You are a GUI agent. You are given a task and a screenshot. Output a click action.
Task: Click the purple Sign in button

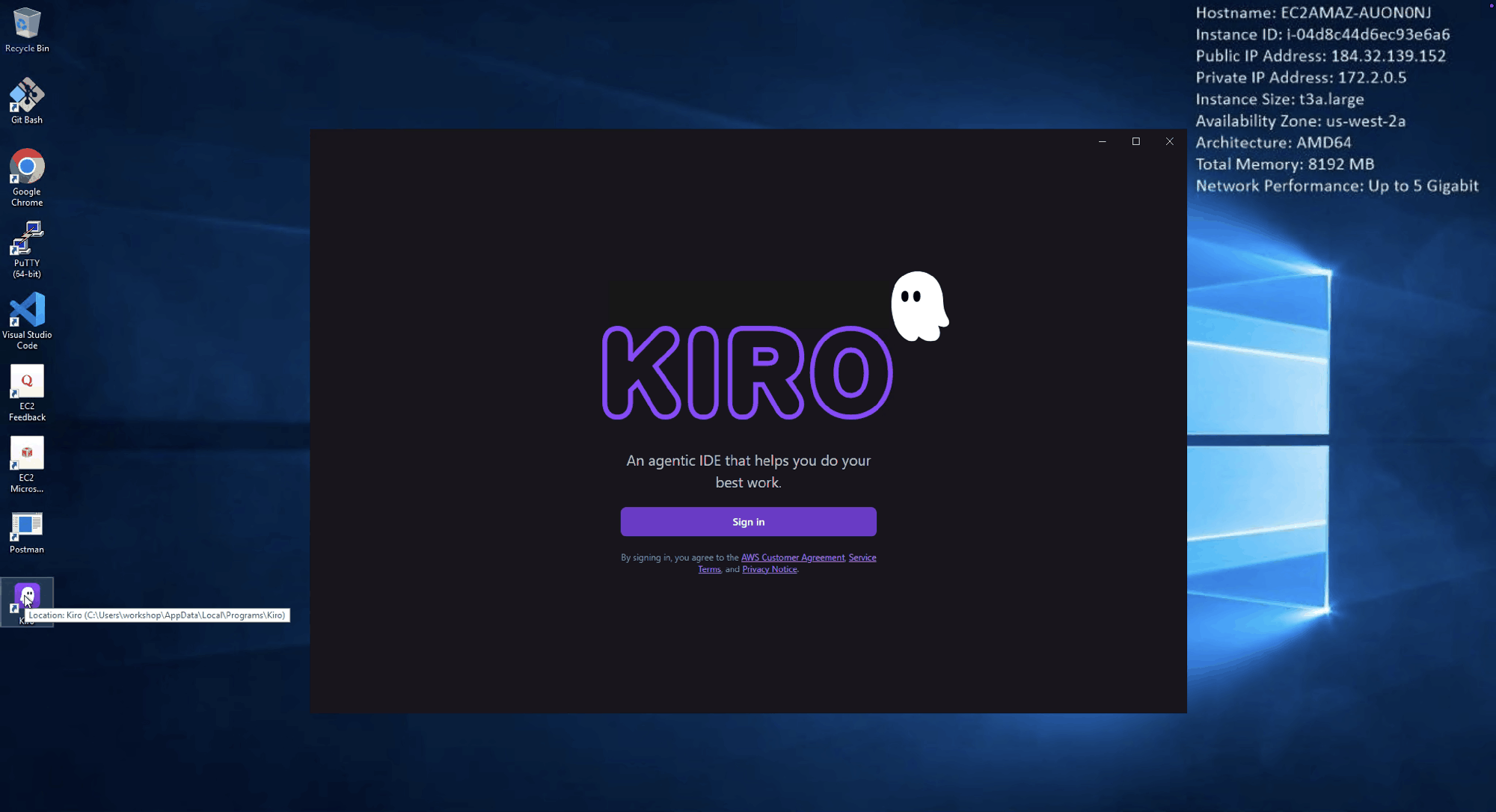pyautogui.click(x=748, y=522)
